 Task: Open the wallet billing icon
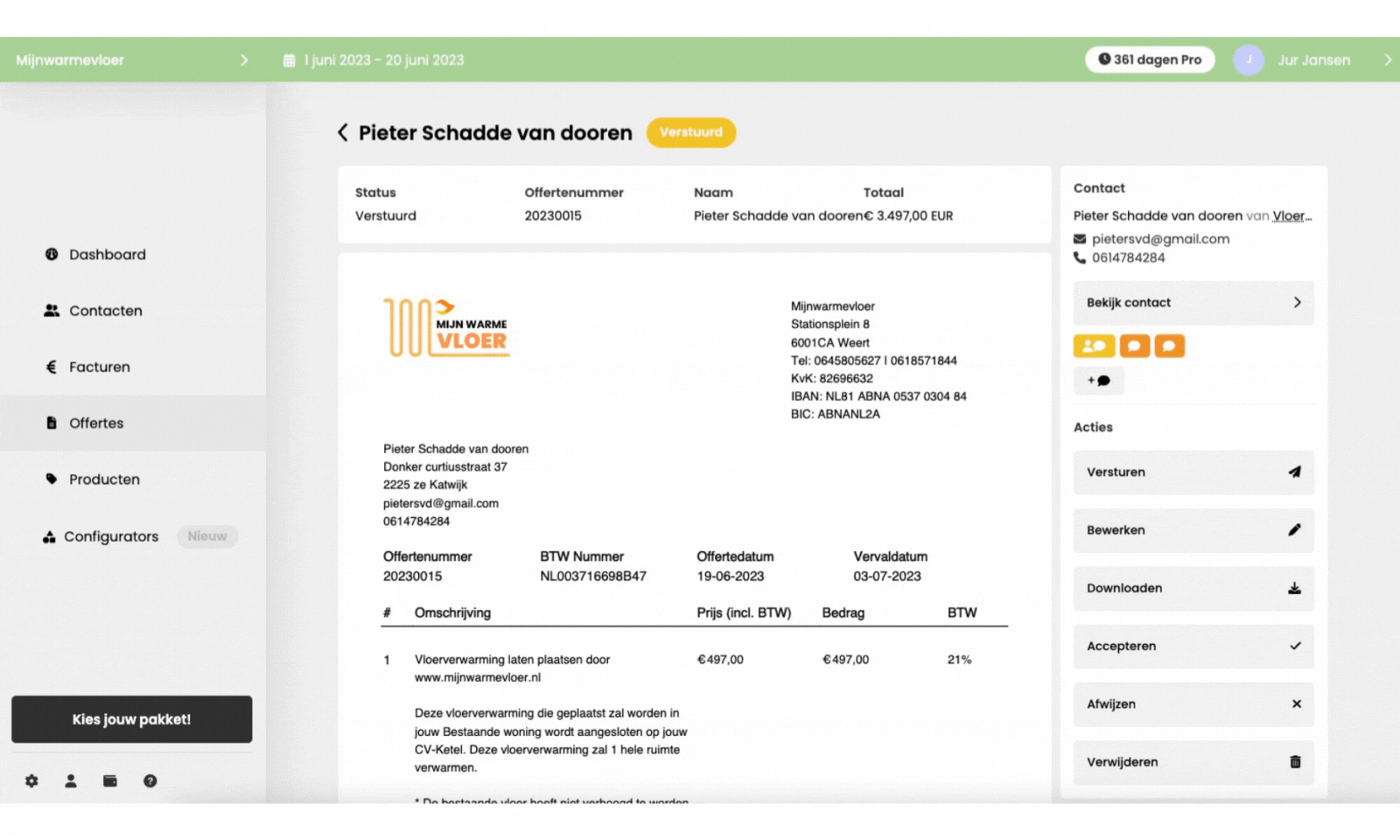[x=110, y=780]
